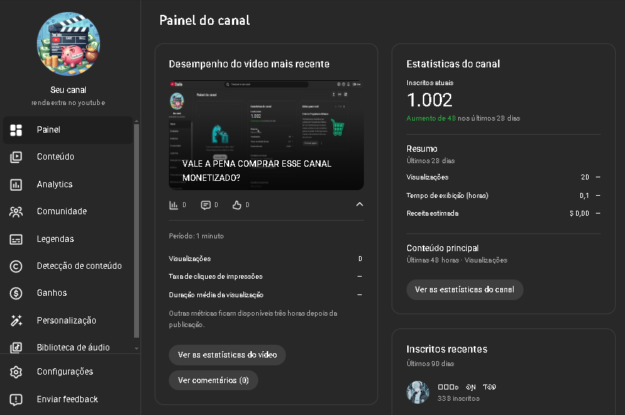Viewport: 625px width, 415px height.
Task: Click the 338 inscritos subscriber text
Action: (x=458, y=399)
